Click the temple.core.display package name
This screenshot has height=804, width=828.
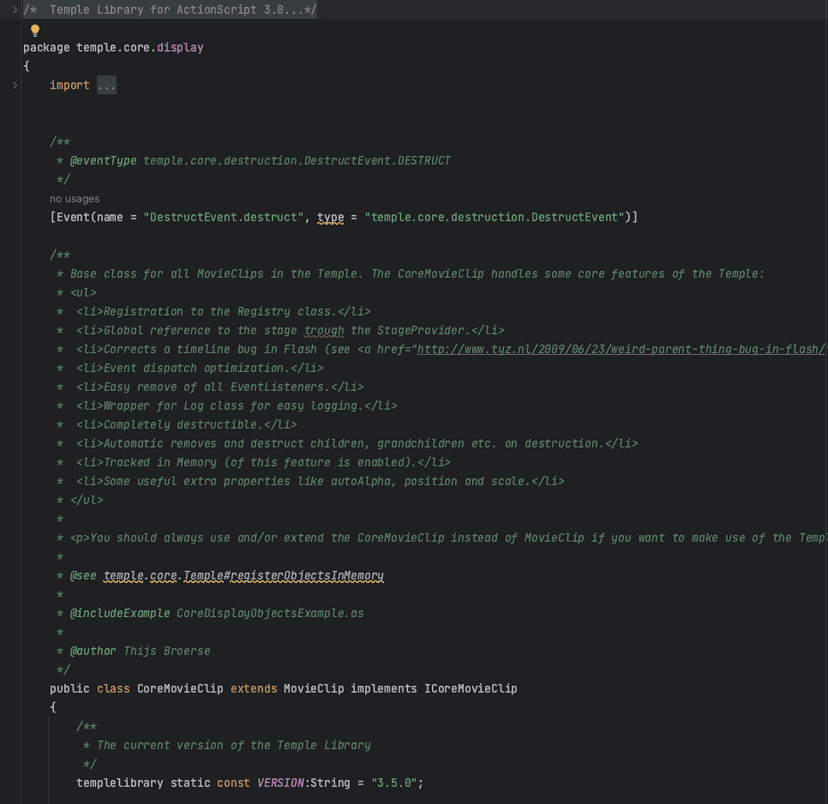(140, 47)
